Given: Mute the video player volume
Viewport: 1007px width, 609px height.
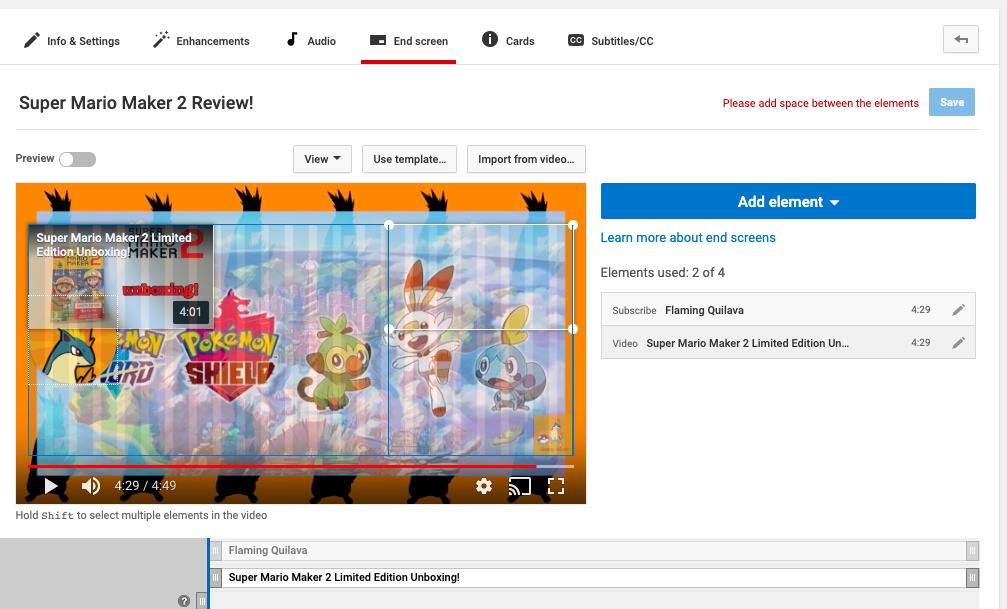Looking at the screenshot, I should click(x=91, y=486).
